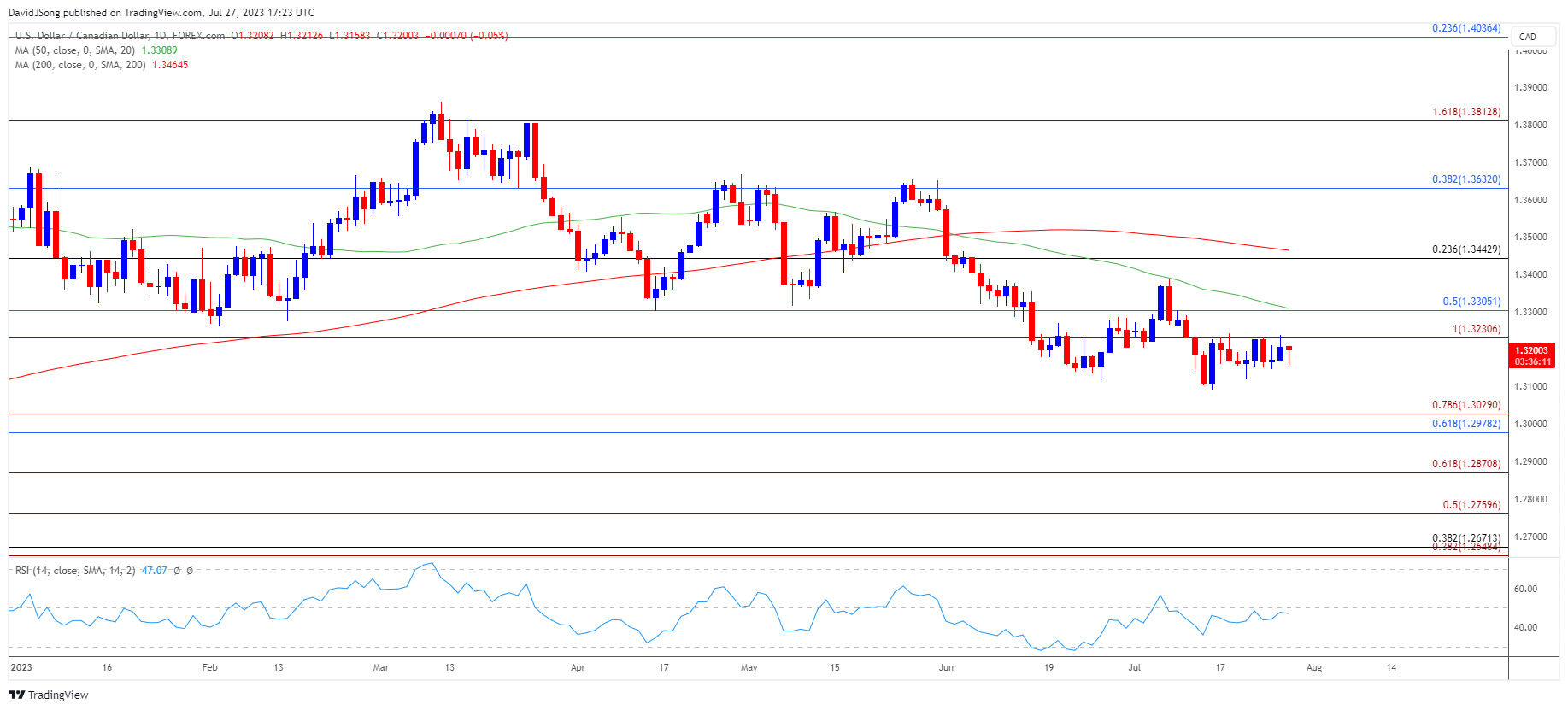Screen dimensions: 1568x710
Task: Click the high price value H1.32126
Action: click(302, 36)
